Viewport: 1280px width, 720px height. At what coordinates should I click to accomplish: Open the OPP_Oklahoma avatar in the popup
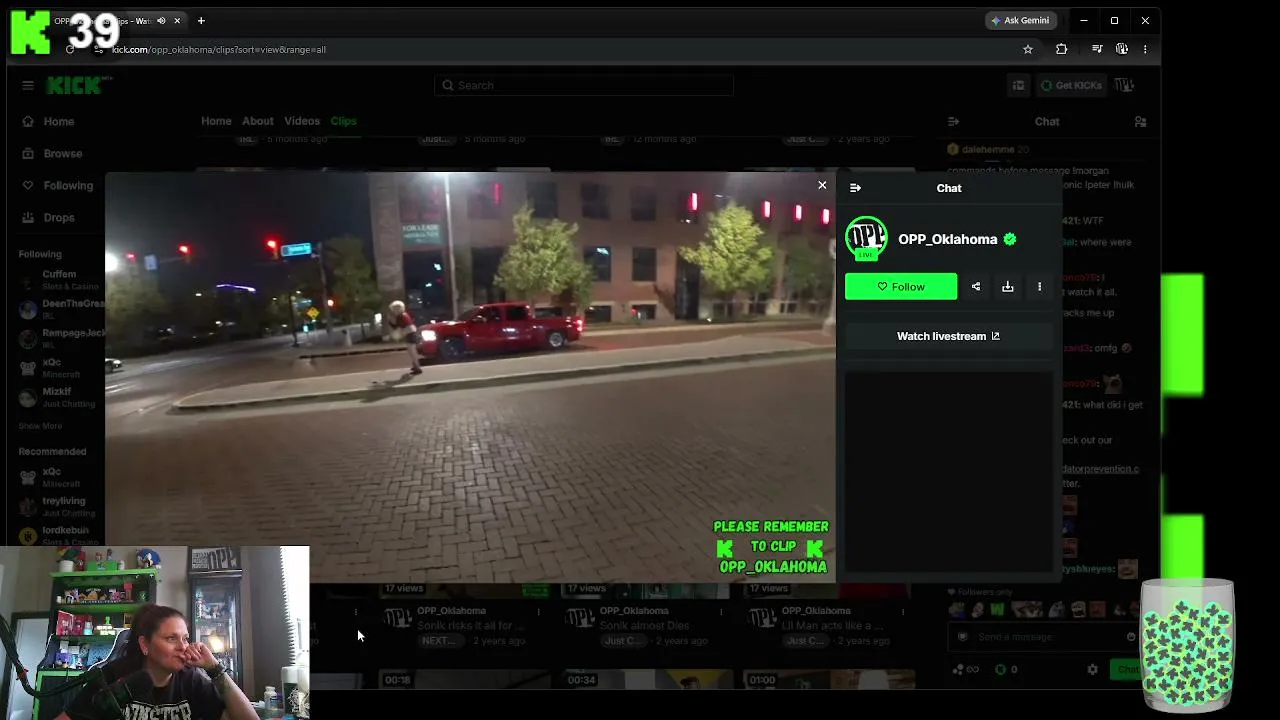click(x=866, y=238)
